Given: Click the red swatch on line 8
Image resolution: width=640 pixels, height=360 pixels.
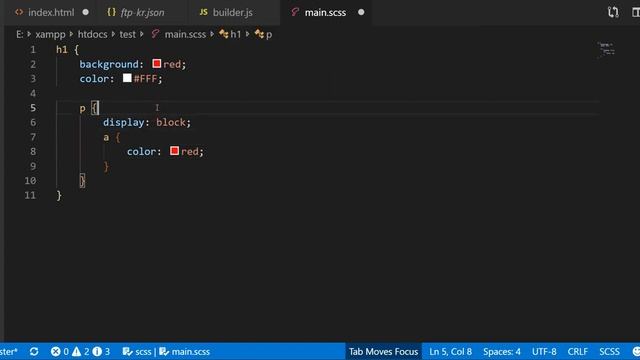Looking at the screenshot, I should pyautogui.click(x=174, y=151).
